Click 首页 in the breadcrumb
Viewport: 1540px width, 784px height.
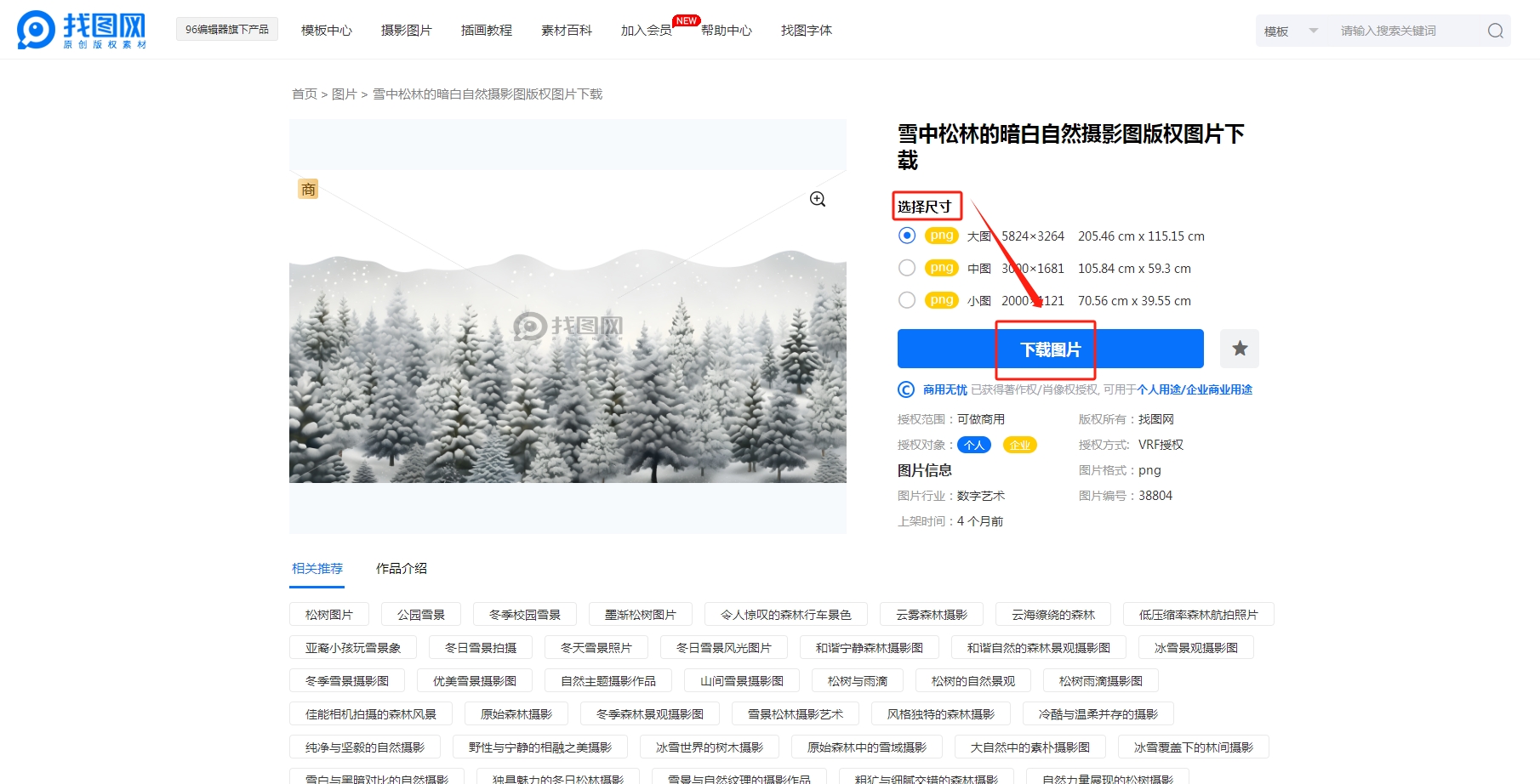point(305,94)
